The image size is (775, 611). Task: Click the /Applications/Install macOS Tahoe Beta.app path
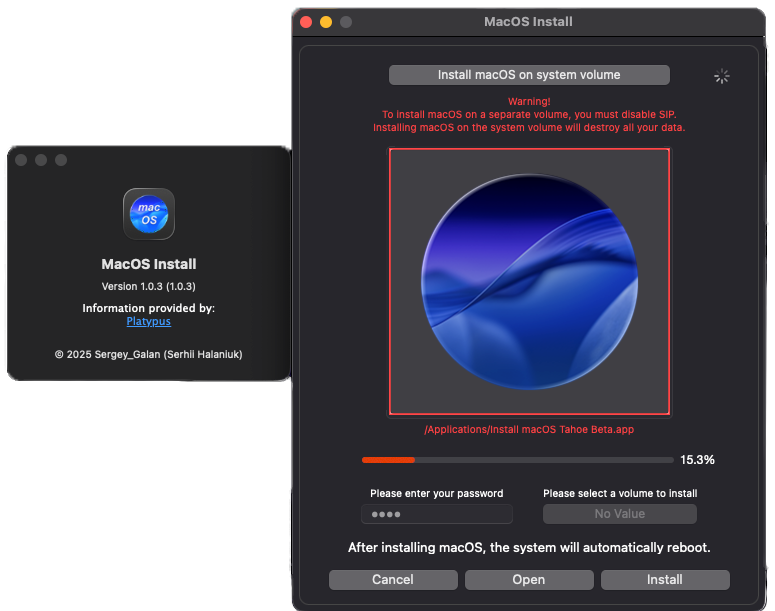[529, 430]
